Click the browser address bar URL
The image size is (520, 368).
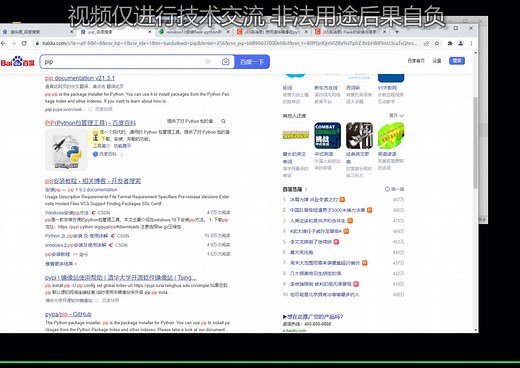click(x=229, y=43)
